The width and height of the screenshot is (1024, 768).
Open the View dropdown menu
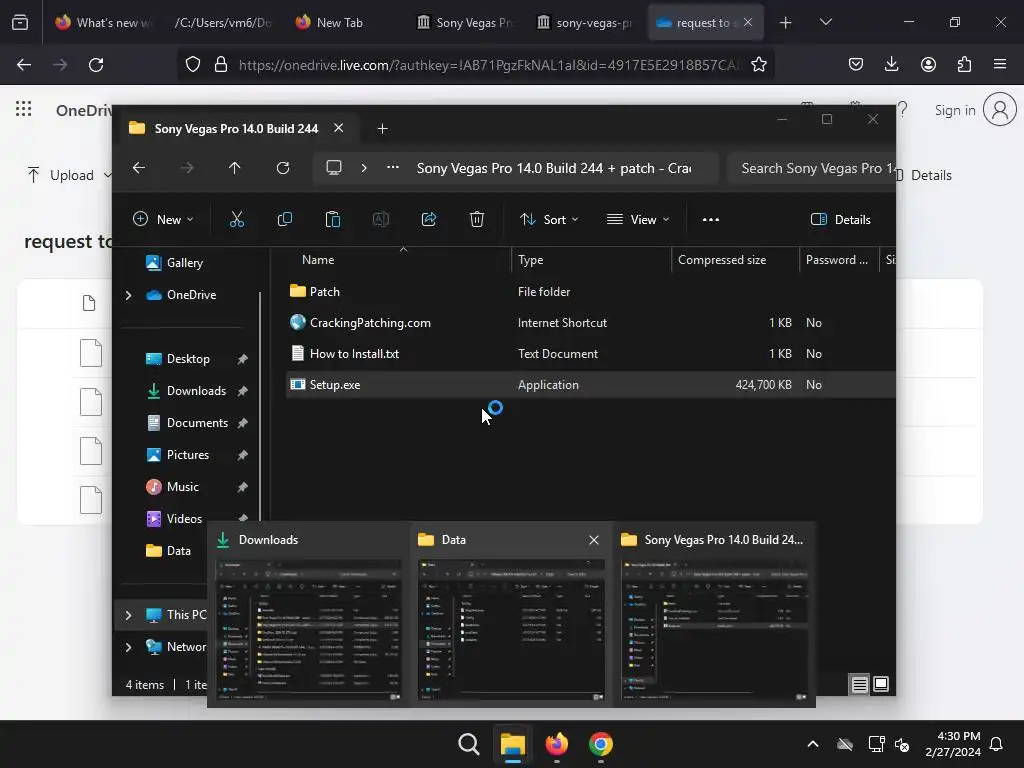(x=638, y=219)
